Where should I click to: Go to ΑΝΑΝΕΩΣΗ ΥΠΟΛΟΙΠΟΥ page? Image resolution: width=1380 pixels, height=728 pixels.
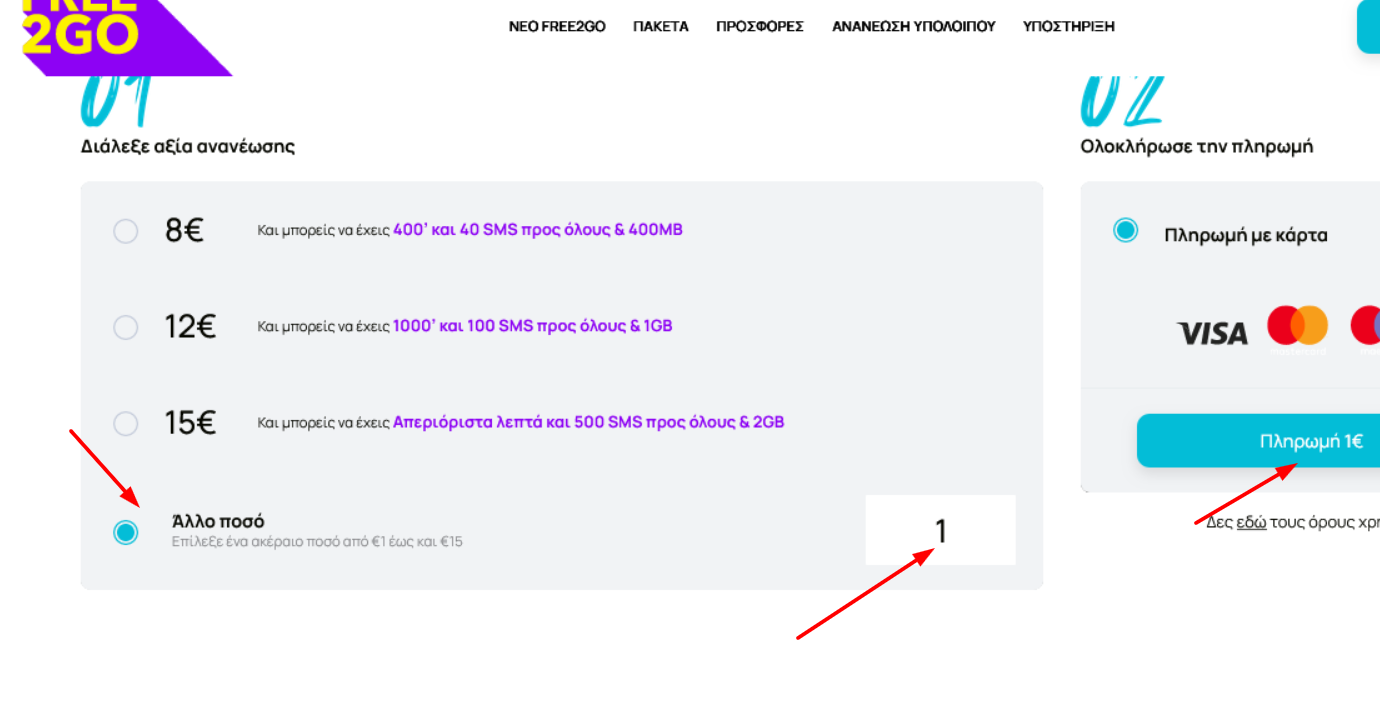coord(914,27)
